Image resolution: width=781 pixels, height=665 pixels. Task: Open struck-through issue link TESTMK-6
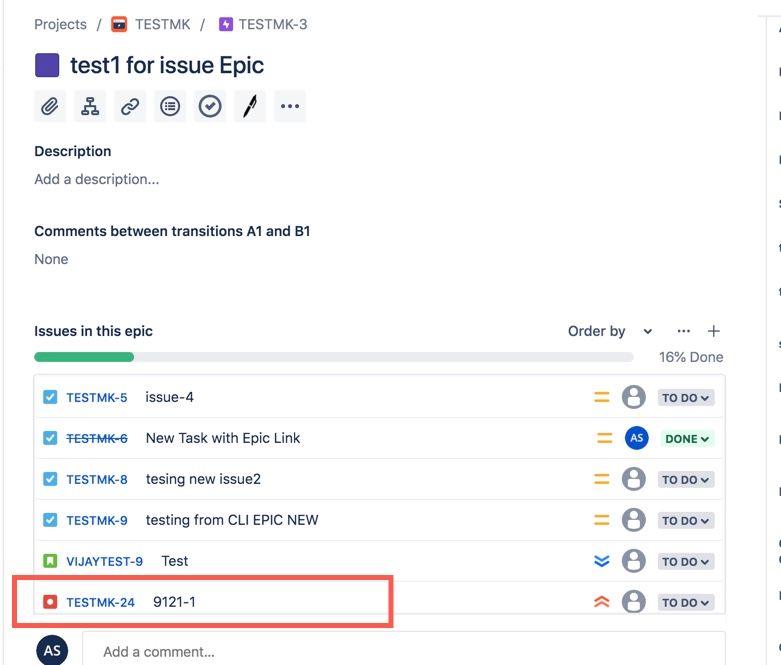[x=97, y=438]
